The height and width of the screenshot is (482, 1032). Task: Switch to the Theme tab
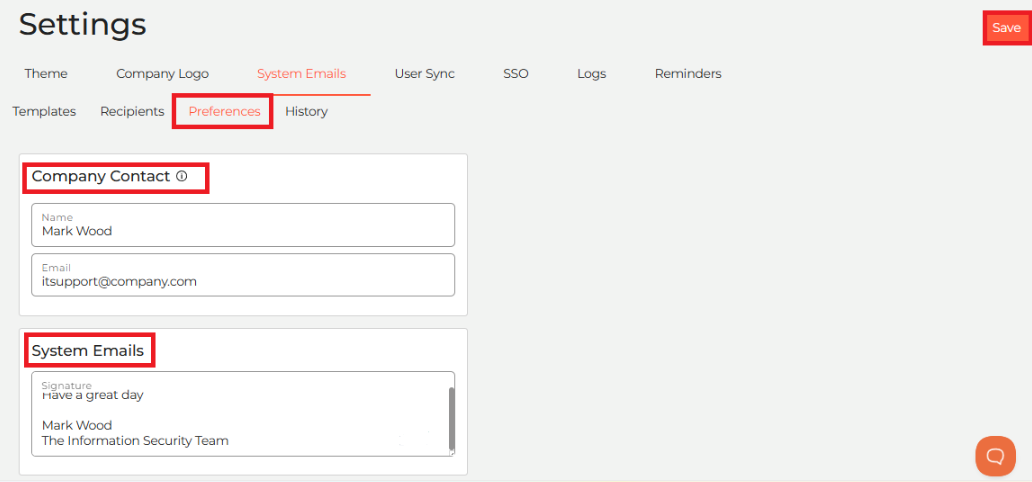46,74
